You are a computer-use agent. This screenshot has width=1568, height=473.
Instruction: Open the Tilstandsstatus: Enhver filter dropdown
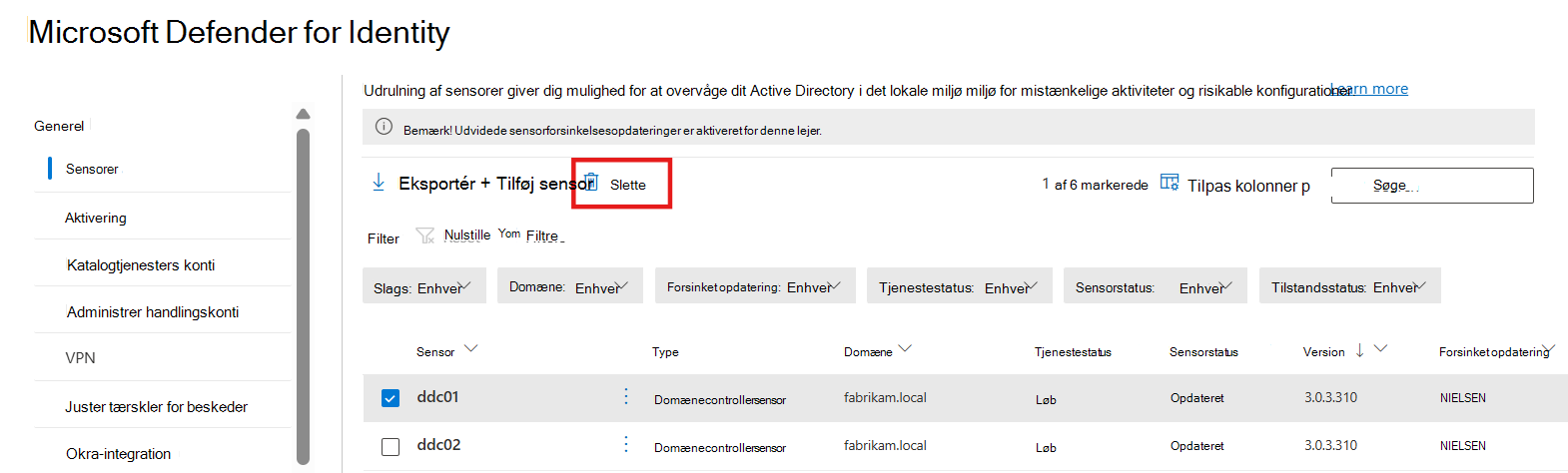tap(1349, 286)
